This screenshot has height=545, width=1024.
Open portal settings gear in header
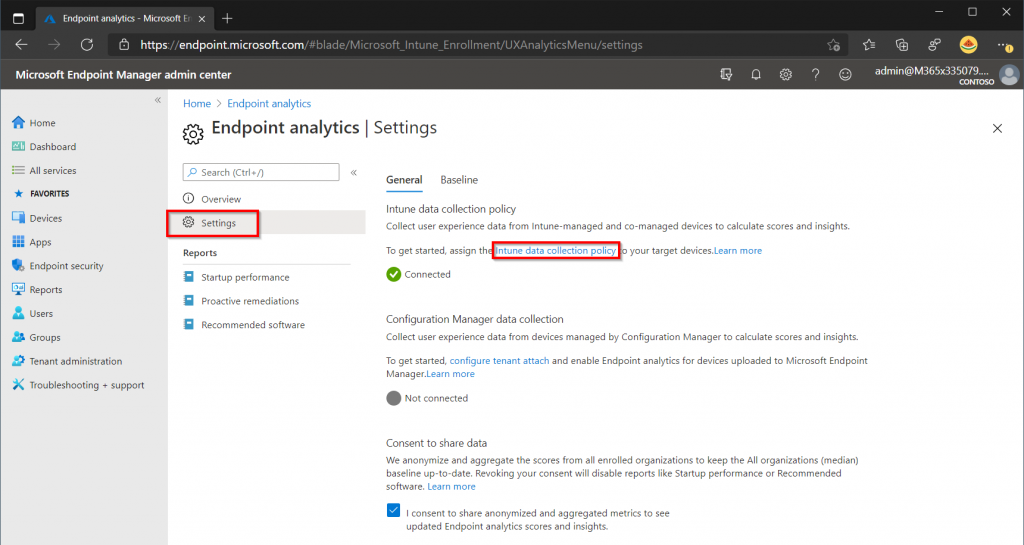click(786, 74)
